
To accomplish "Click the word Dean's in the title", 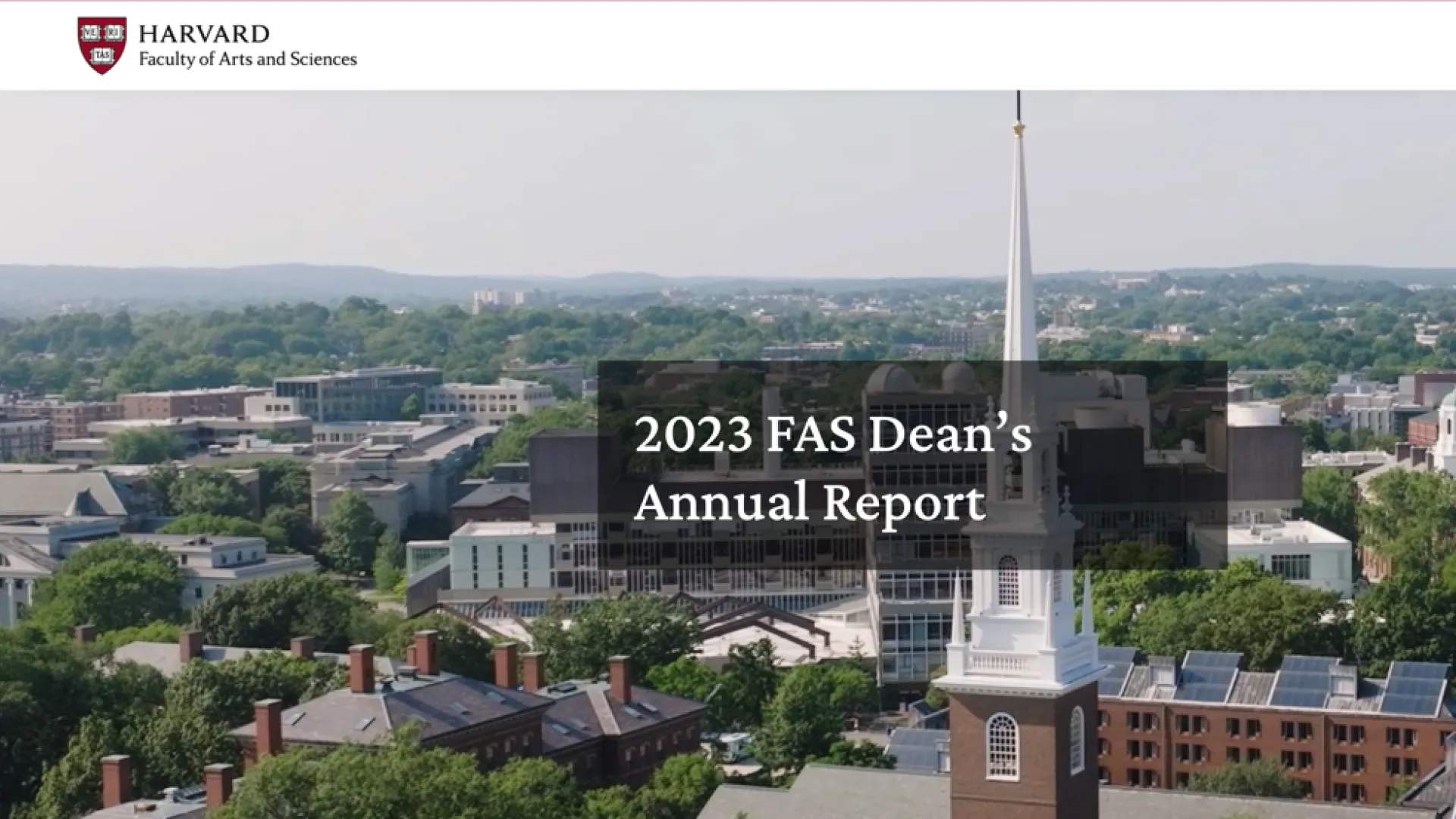I will pyautogui.click(x=949, y=435).
